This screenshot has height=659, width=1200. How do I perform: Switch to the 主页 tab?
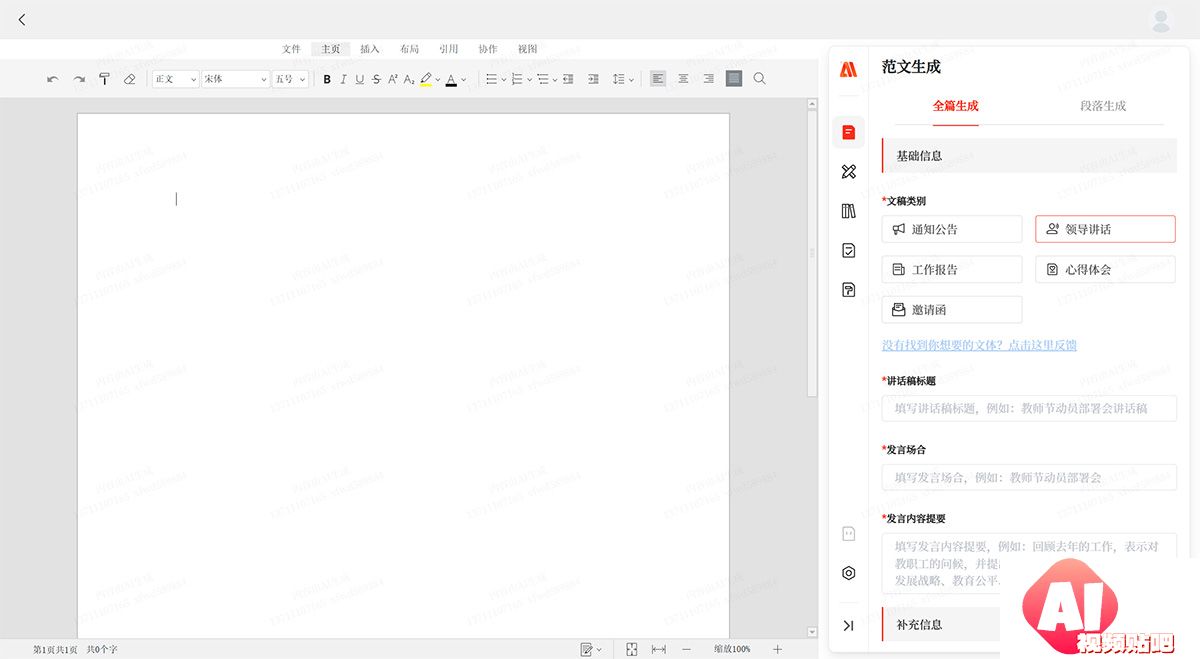tap(330, 49)
